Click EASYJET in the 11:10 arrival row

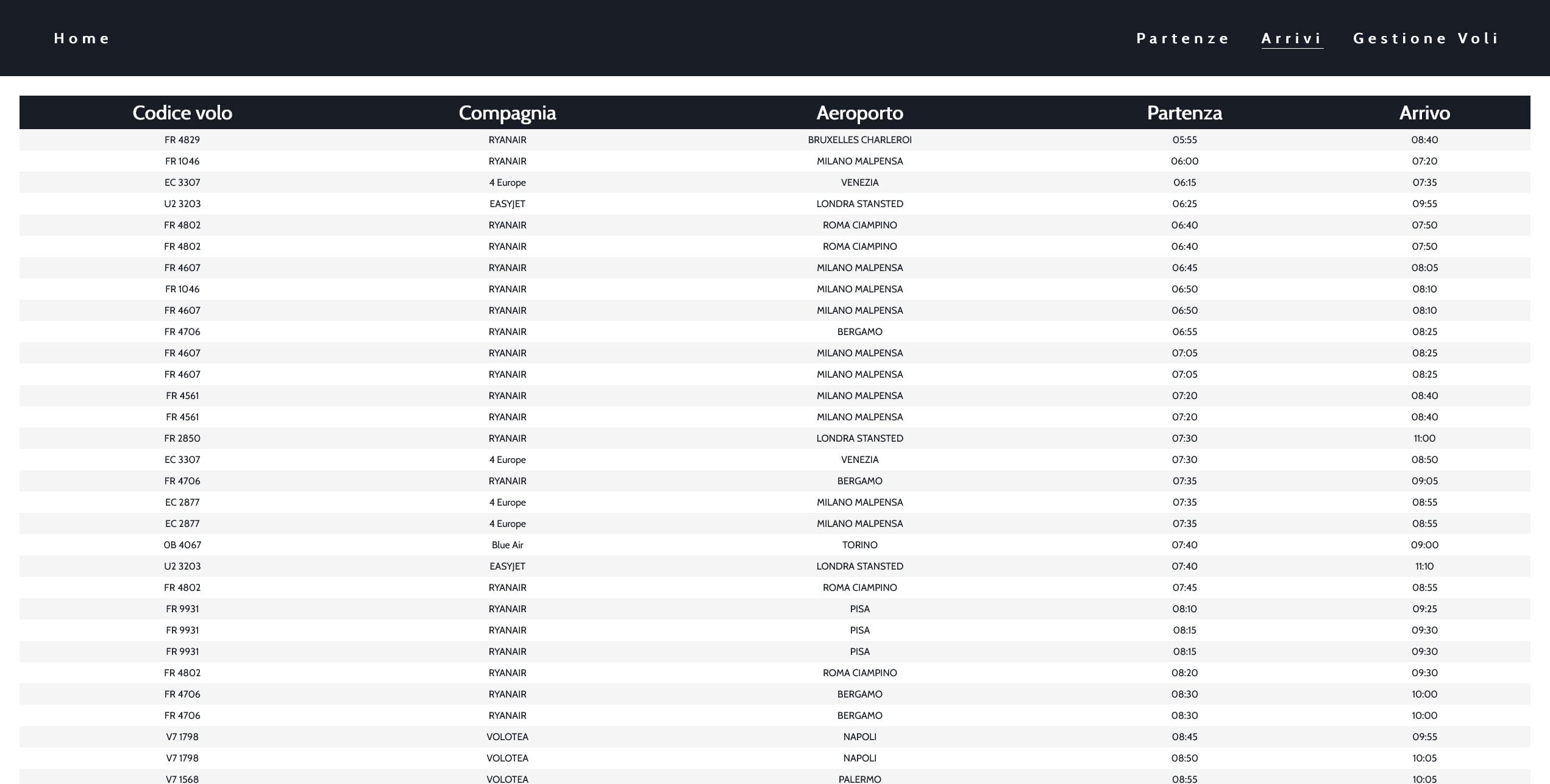point(507,566)
